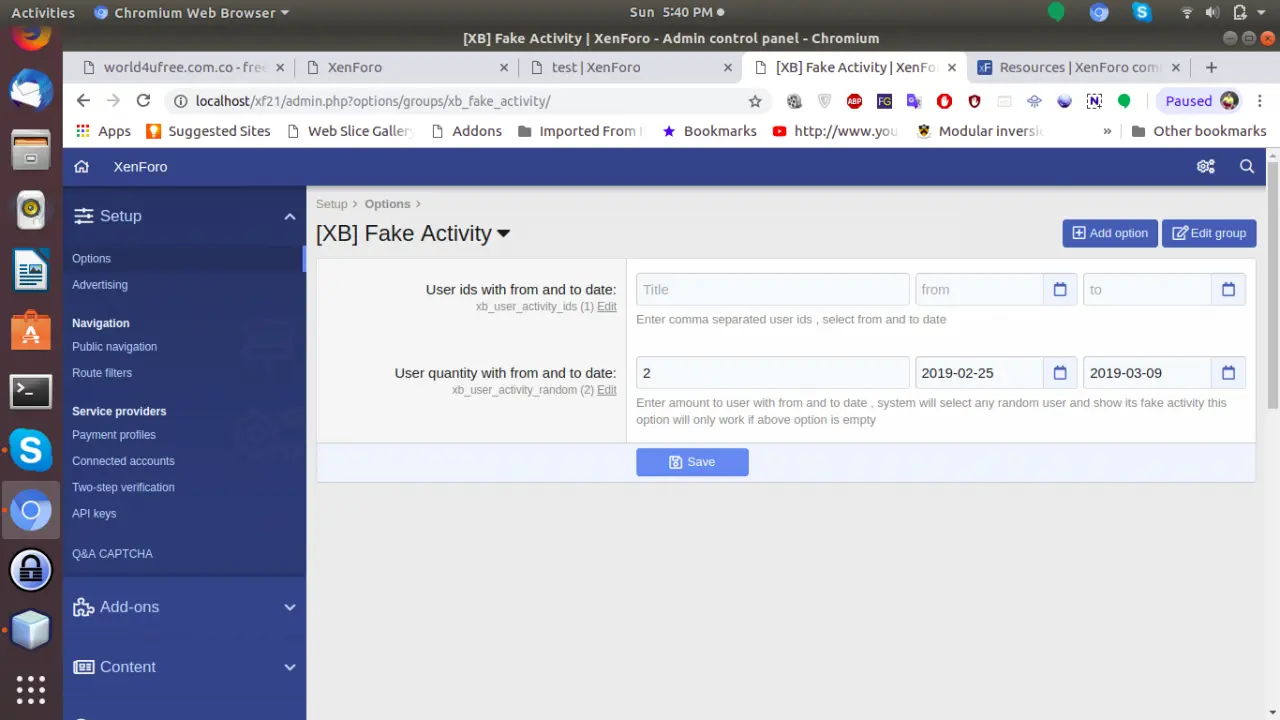Expand the Content sidebar section
Screen dimensions: 1280x720
coord(289,667)
